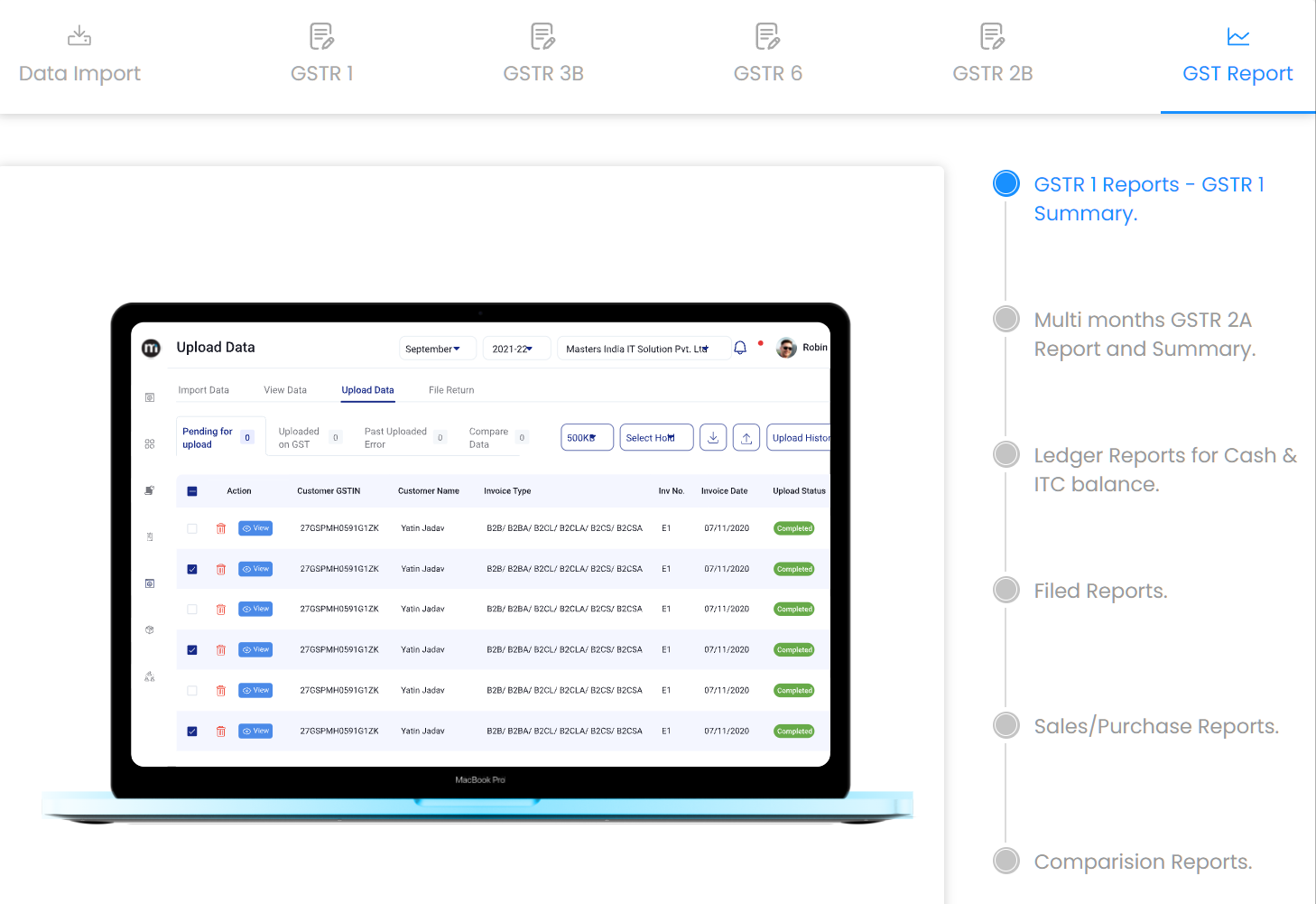The width and height of the screenshot is (1316, 904).
Task: Open the File Return sub-tab
Action: 451,390
